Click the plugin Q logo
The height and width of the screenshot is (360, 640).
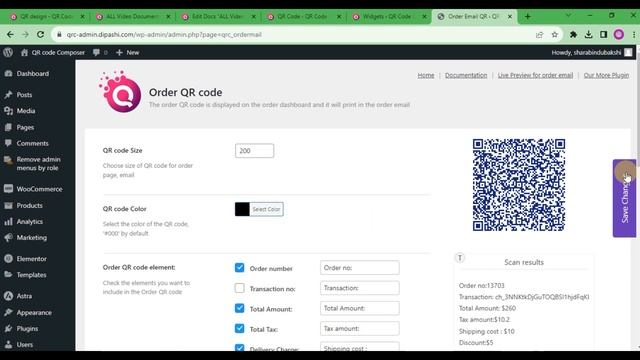pos(120,91)
